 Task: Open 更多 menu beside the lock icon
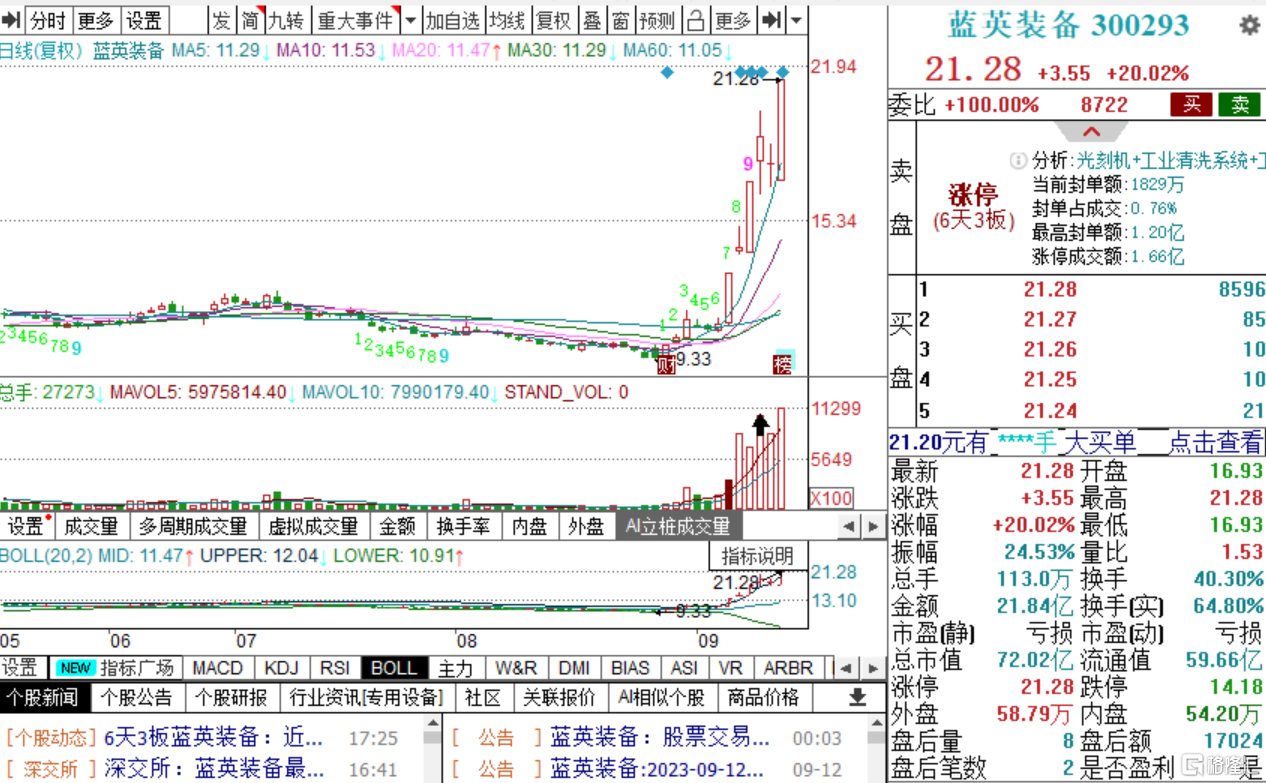(733, 19)
